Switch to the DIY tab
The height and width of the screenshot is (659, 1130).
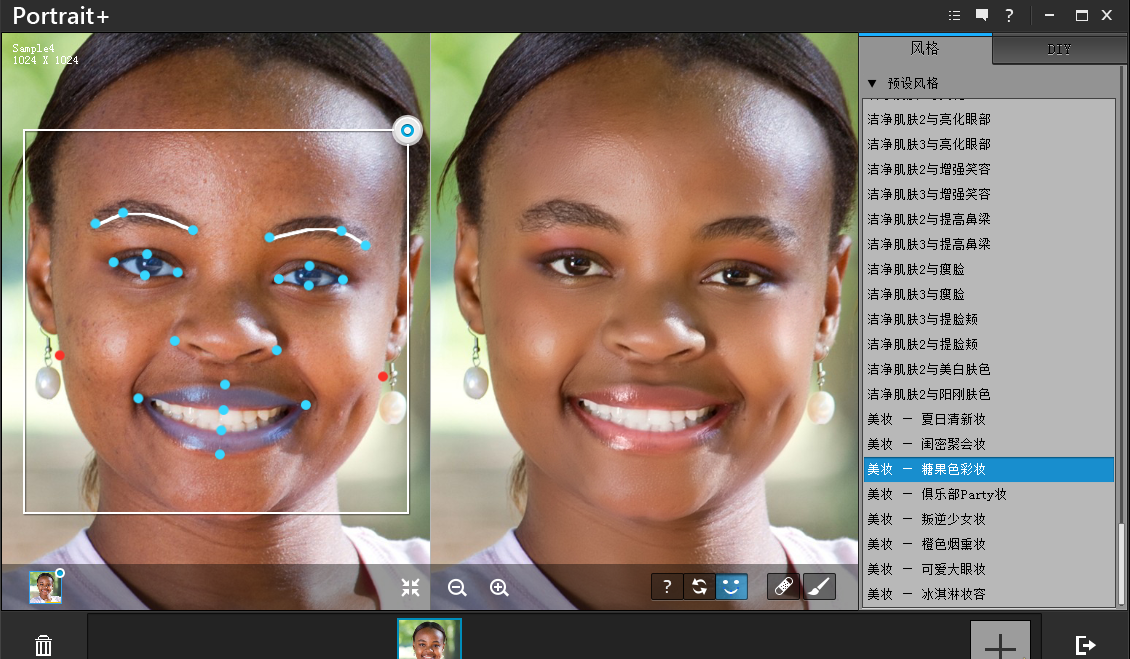pos(1059,49)
